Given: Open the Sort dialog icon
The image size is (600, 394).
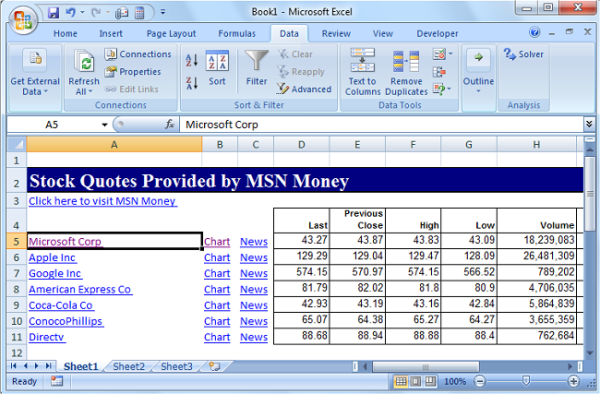Looking at the screenshot, I should pyautogui.click(x=217, y=68).
